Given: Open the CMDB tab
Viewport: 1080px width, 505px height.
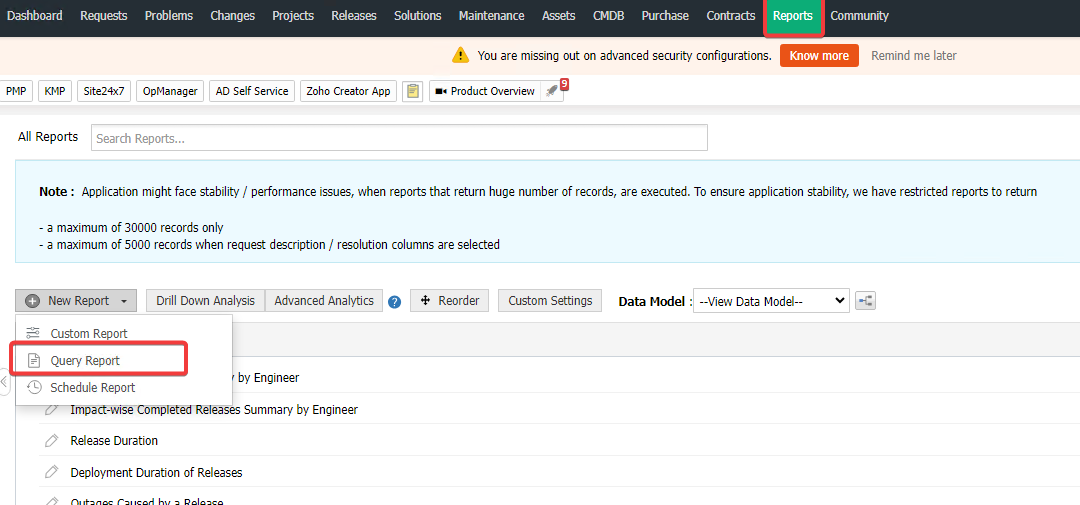Looking at the screenshot, I should (608, 16).
